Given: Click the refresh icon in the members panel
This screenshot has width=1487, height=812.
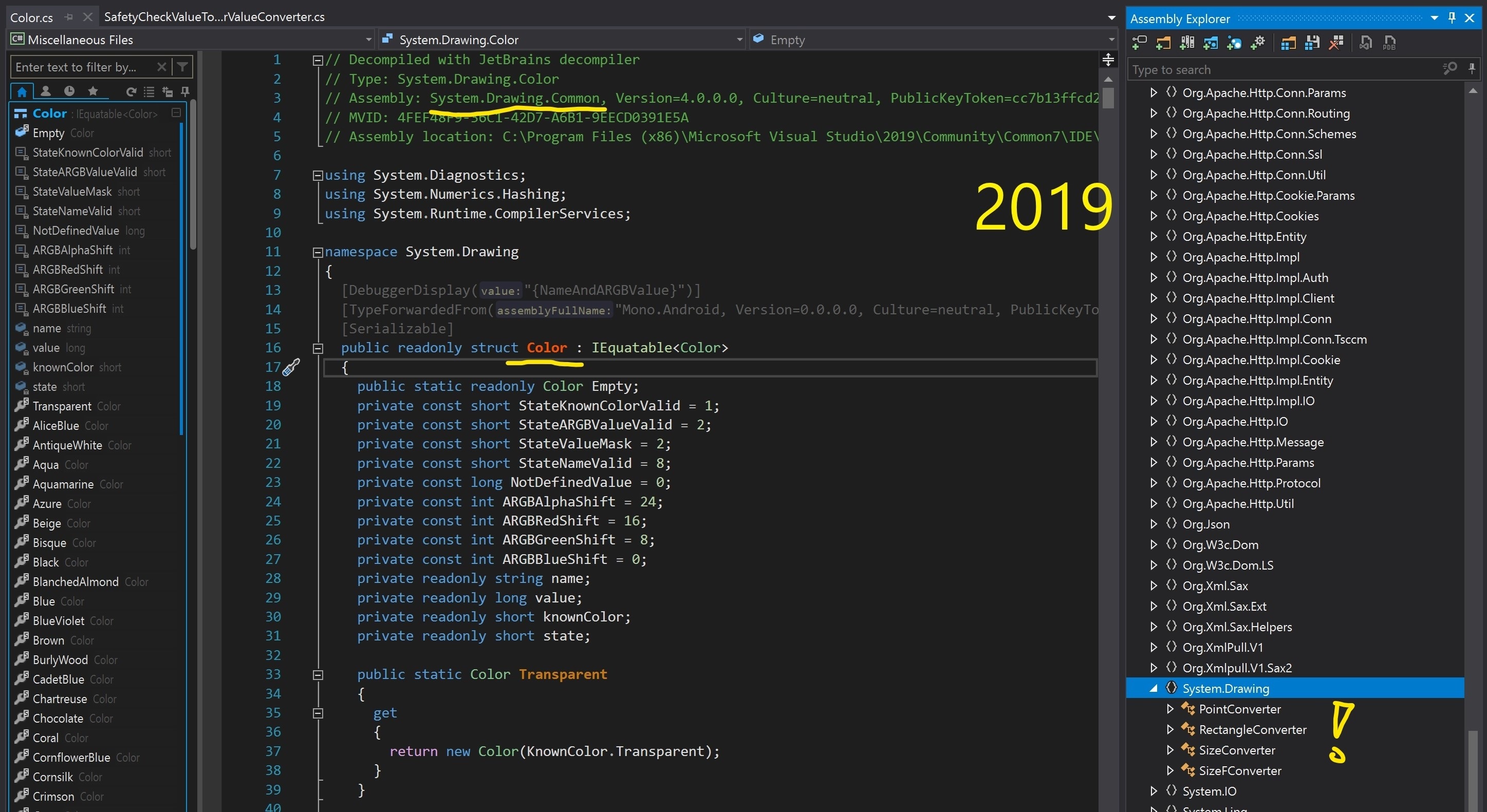Looking at the screenshot, I should point(131,91).
